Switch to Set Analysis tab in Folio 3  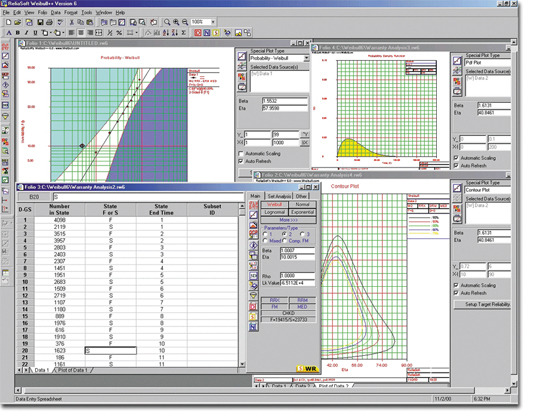tap(279, 196)
